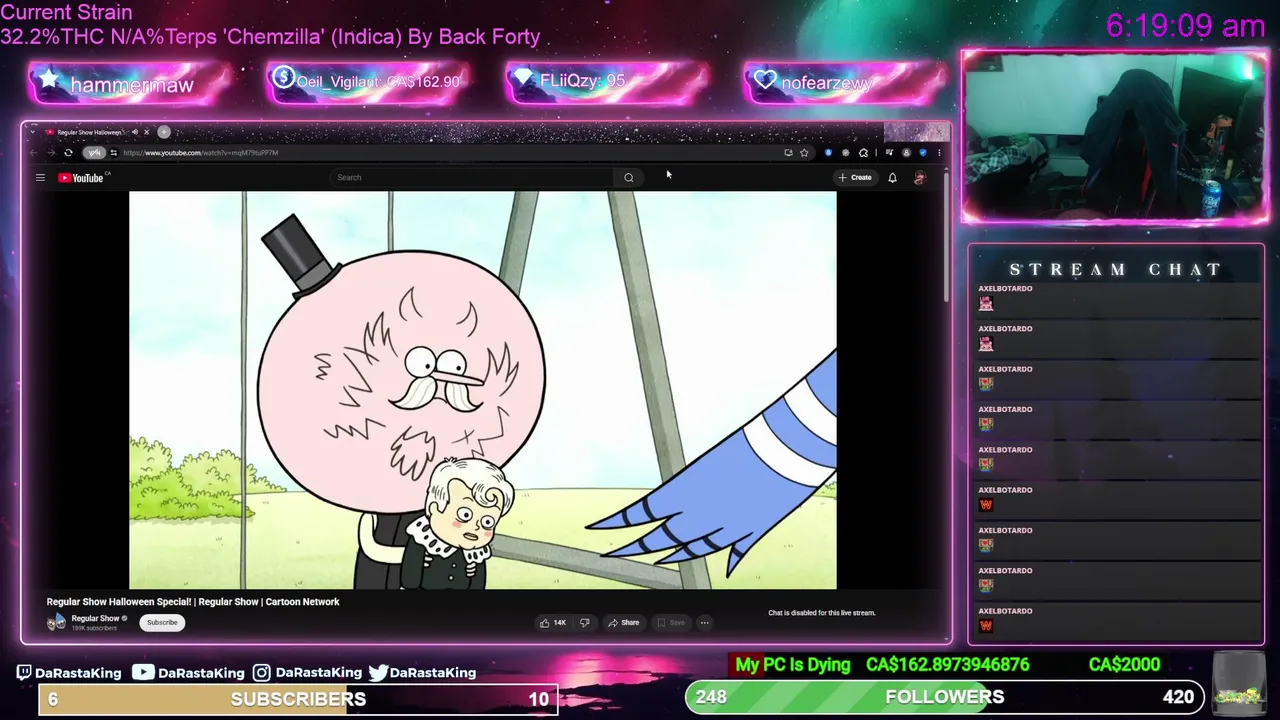The image size is (1280, 720).
Task: Share the Regular Show video
Action: tap(623, 623)
